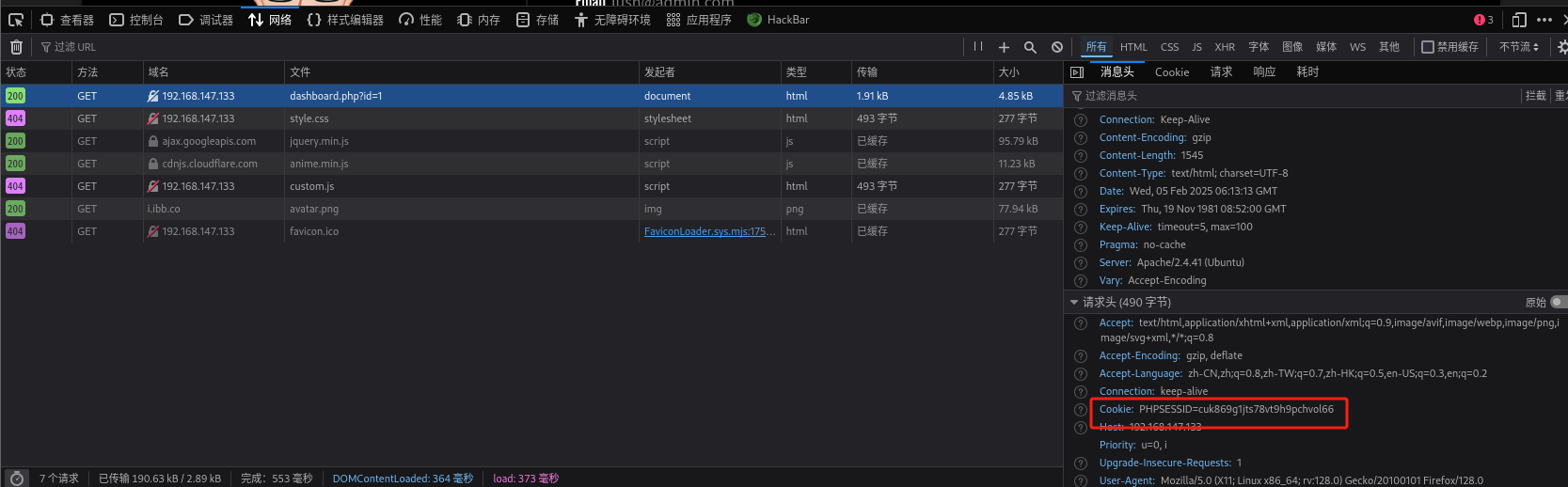Open network search with magnifier icon
1568x487 pixels.
(x=1030, y=47)
